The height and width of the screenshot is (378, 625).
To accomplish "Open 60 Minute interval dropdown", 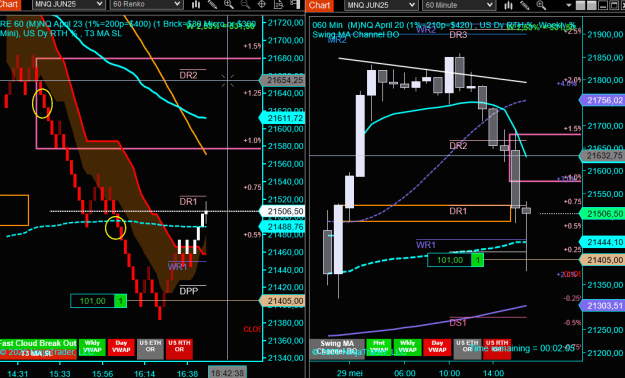I will click(459, 5).
